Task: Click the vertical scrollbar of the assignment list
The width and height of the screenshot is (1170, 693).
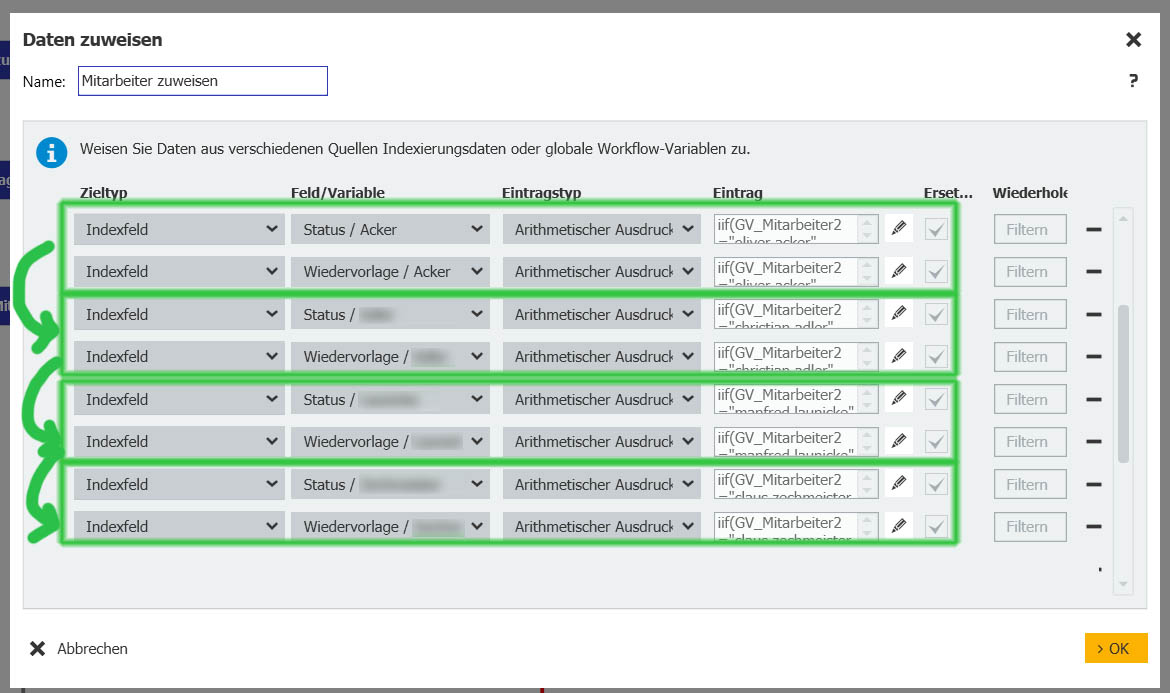Action: tap(1123, 384)
